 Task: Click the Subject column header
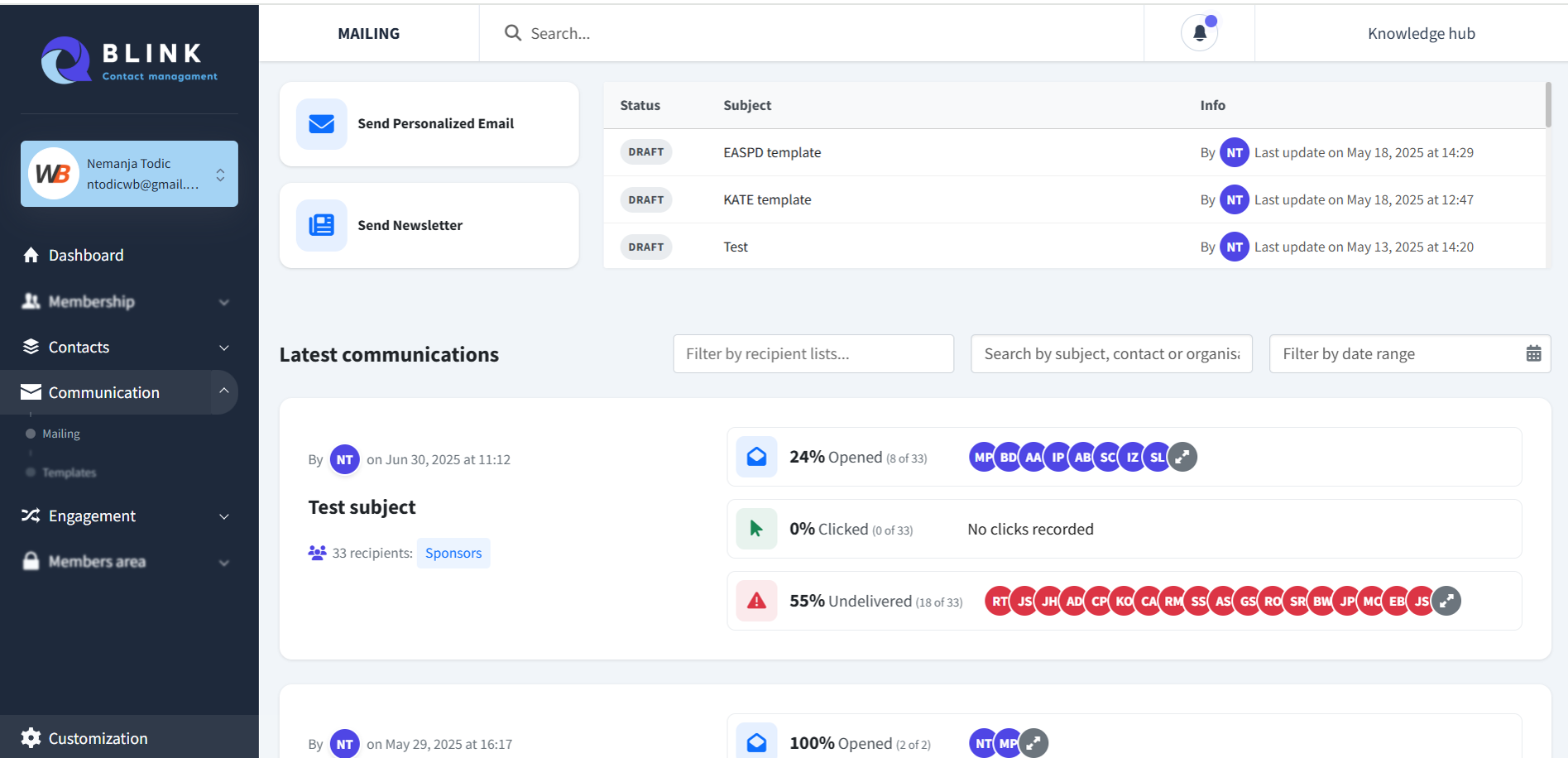pos(747,105)
